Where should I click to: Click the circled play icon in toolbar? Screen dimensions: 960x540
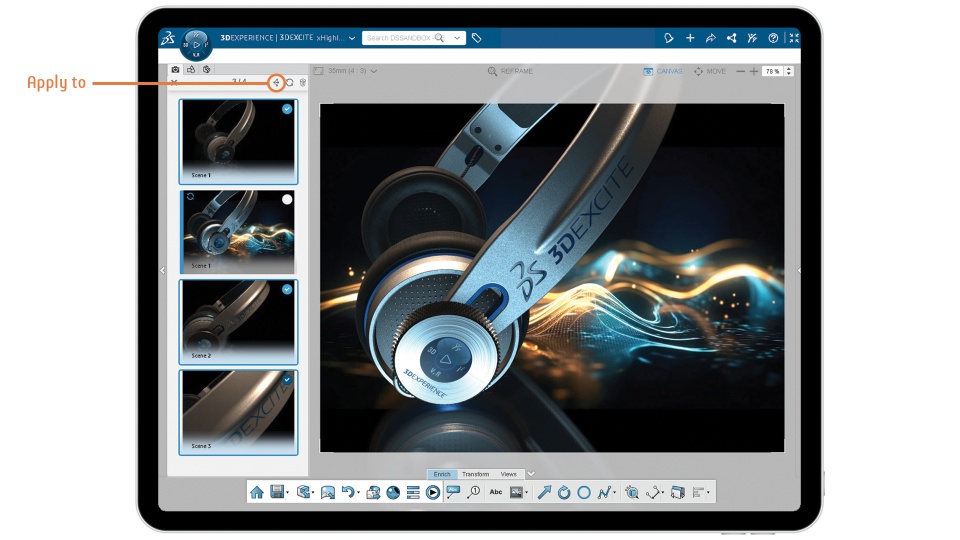point(433,492)
